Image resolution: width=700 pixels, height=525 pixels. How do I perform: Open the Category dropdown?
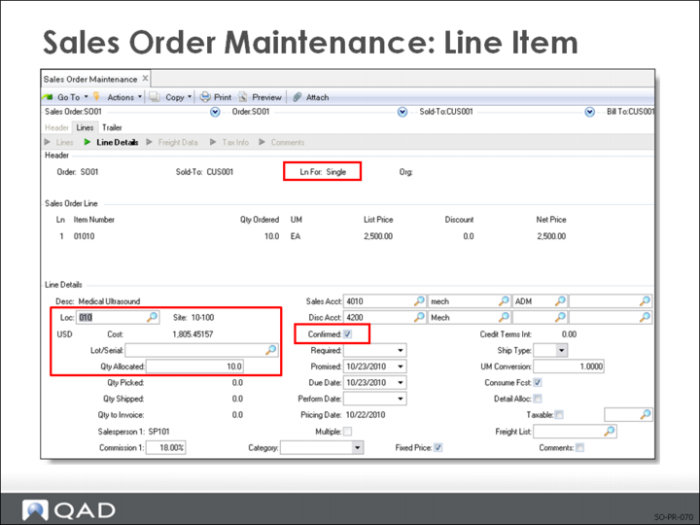pyautogui.click(x=357, y=447)
